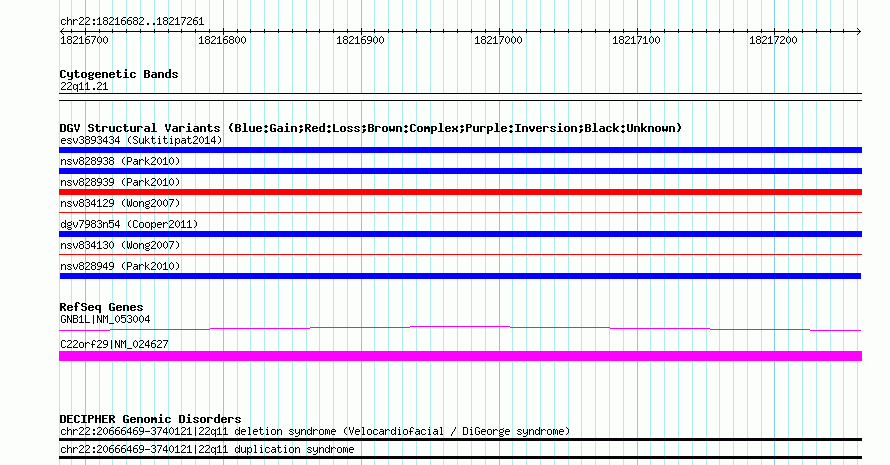Viewport: 890px width, 465px height.
Task: Click the first nsv828938 (Park2010) label
Action: pos(120,161)
